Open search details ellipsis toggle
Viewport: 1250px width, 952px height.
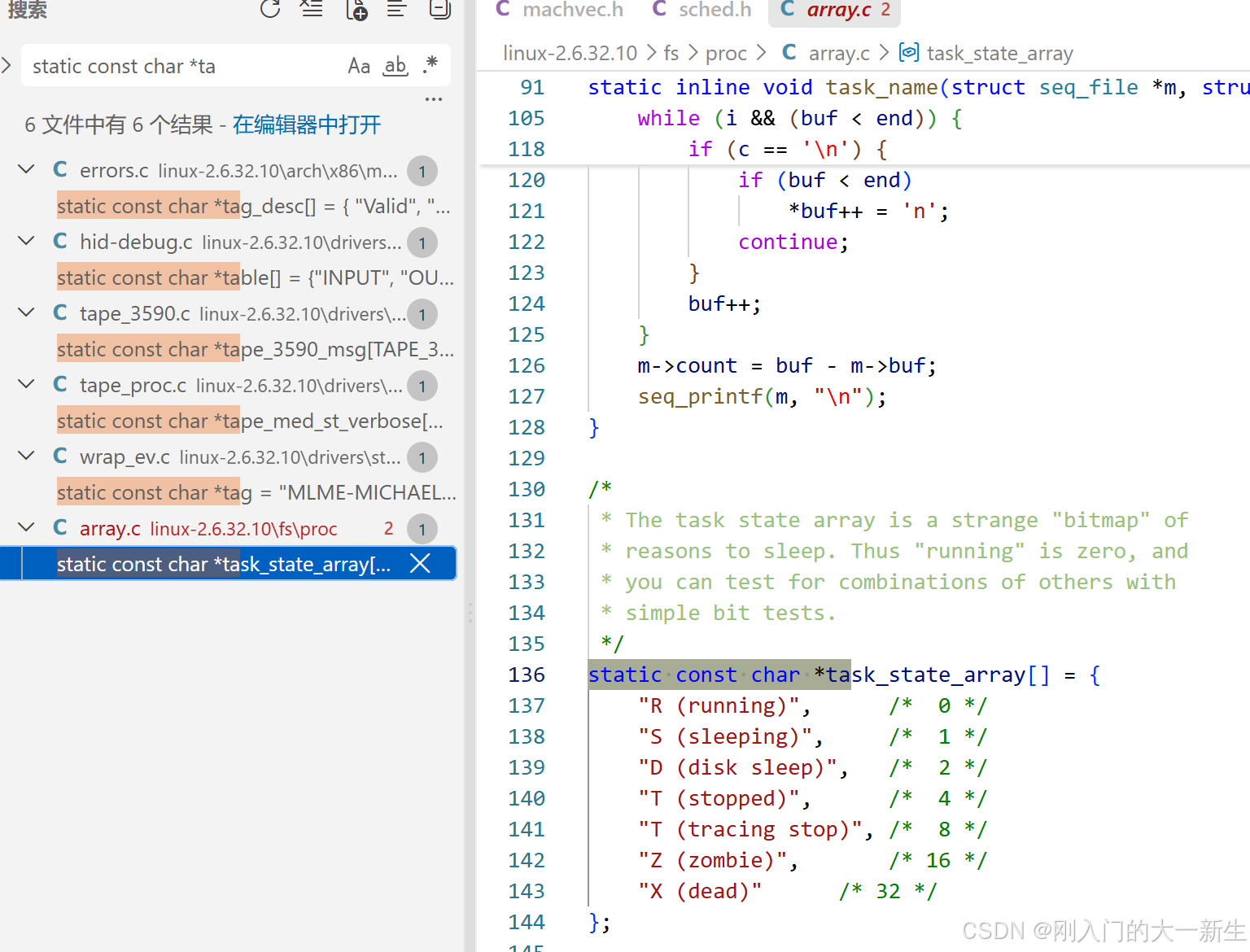click(434, 99)
